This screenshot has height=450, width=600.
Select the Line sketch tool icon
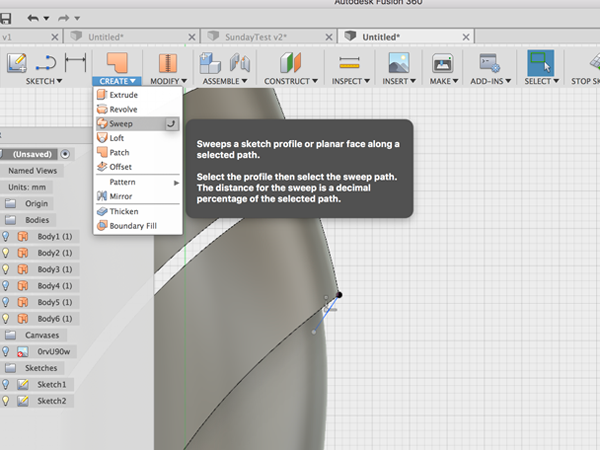[x=46, y=62]
